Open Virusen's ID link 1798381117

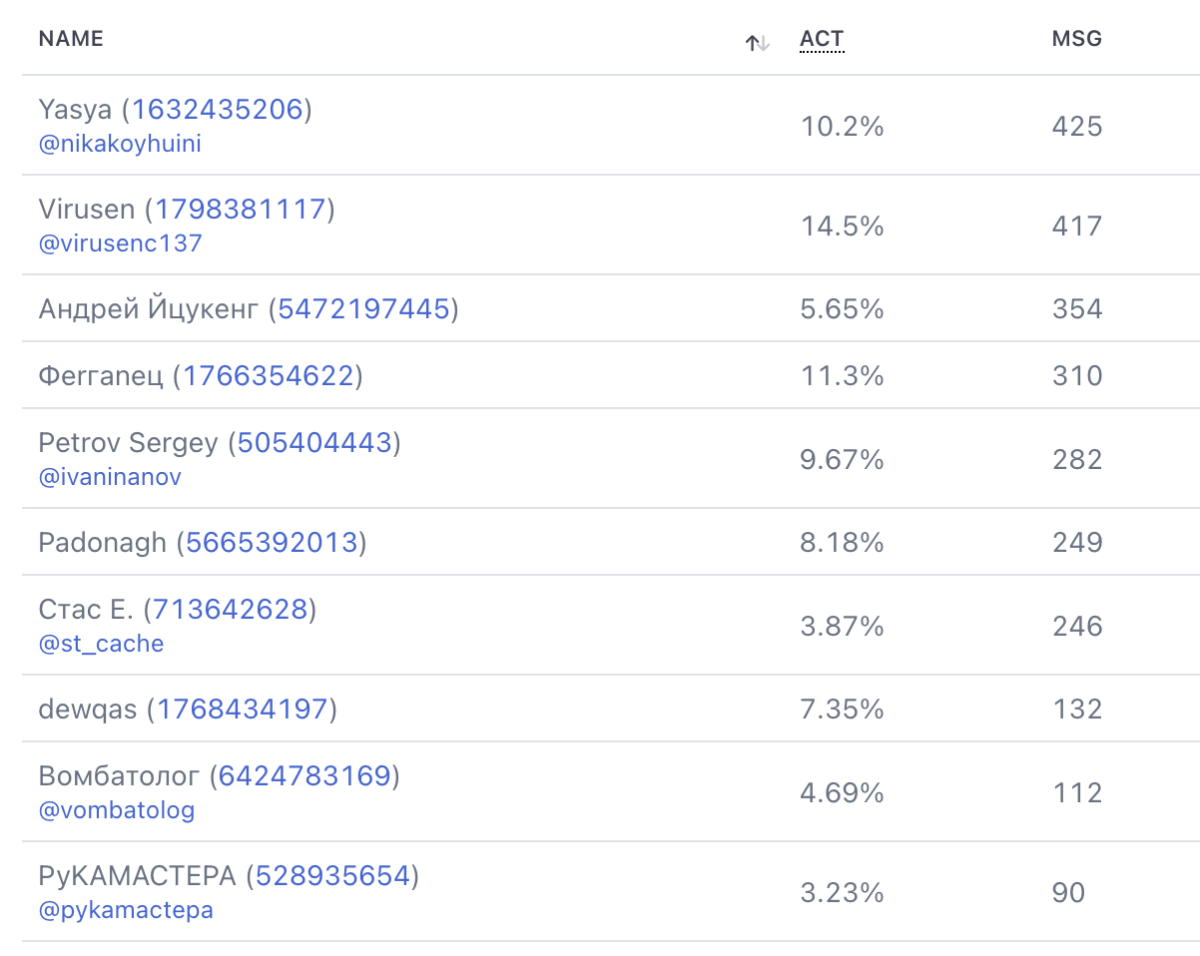[x=240, y=209]
